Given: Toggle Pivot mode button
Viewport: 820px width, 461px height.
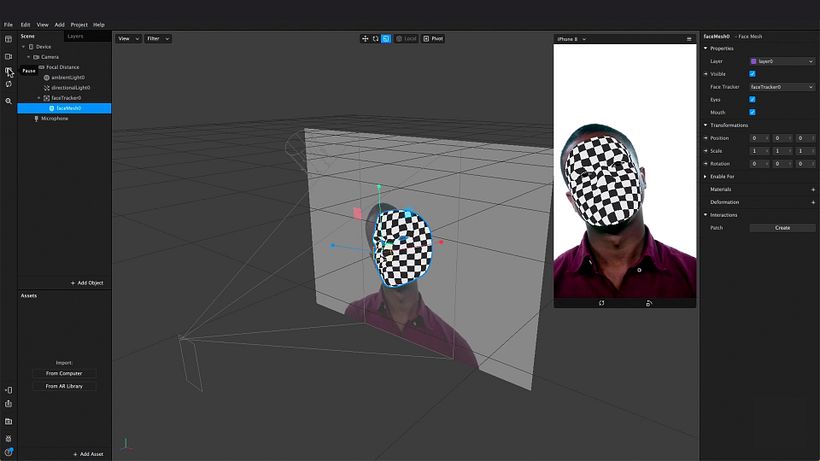Looking at the screenshot, I should pyautogui.click(x=433, y=39).
